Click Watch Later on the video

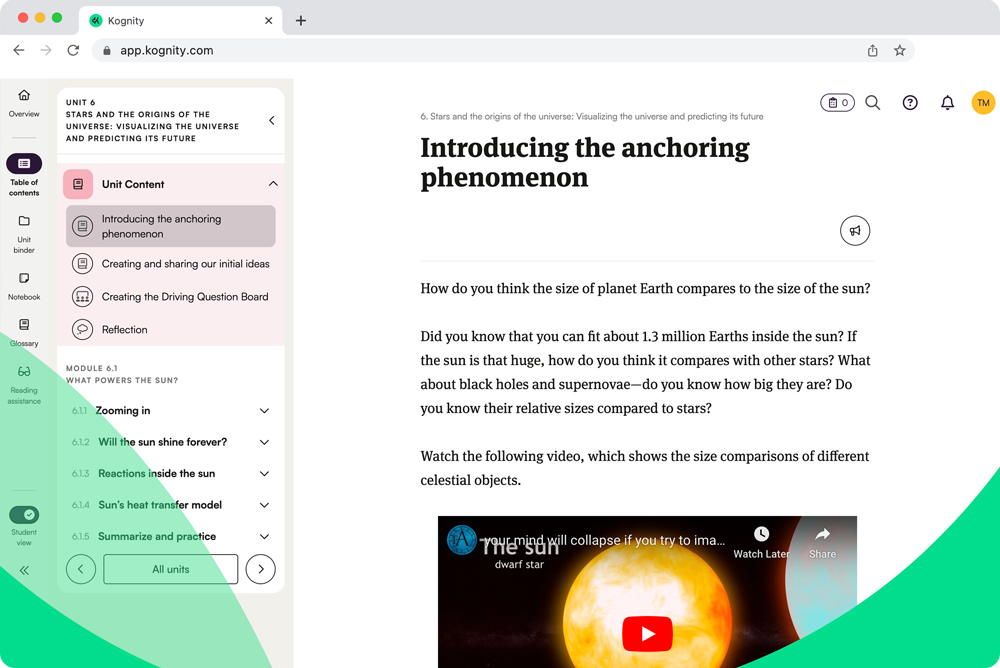coord(761,543)
